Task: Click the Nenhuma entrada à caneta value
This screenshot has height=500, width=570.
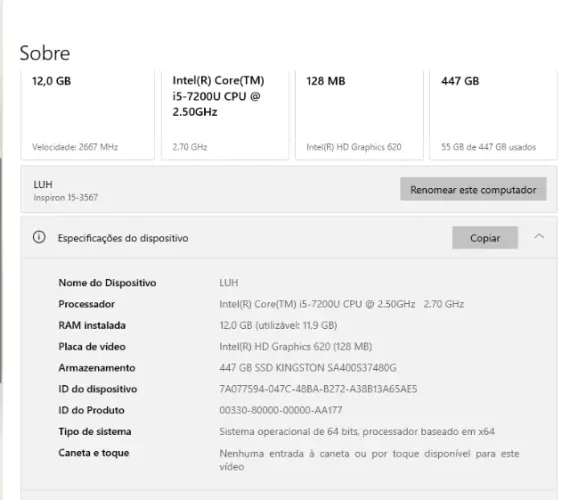Action: tap(369, 460)
